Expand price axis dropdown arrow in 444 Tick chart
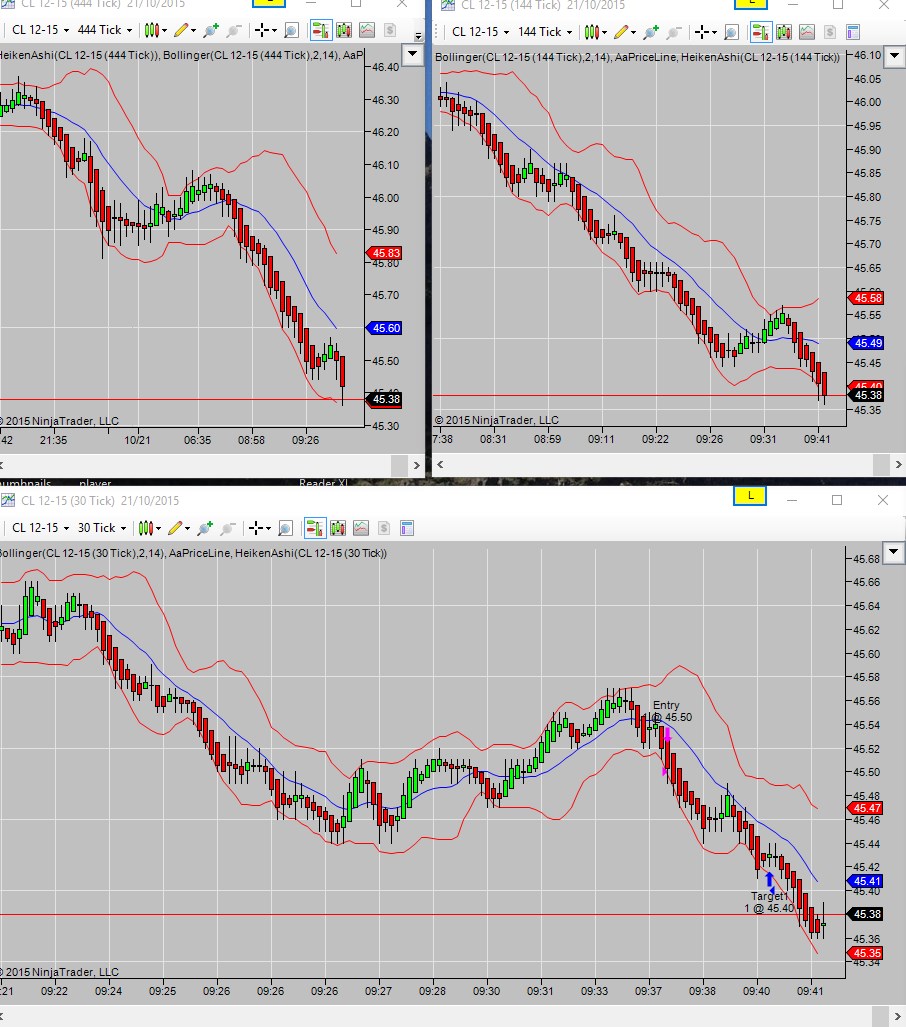Viewport: 906px width, 1027px height. coord(413,54)
